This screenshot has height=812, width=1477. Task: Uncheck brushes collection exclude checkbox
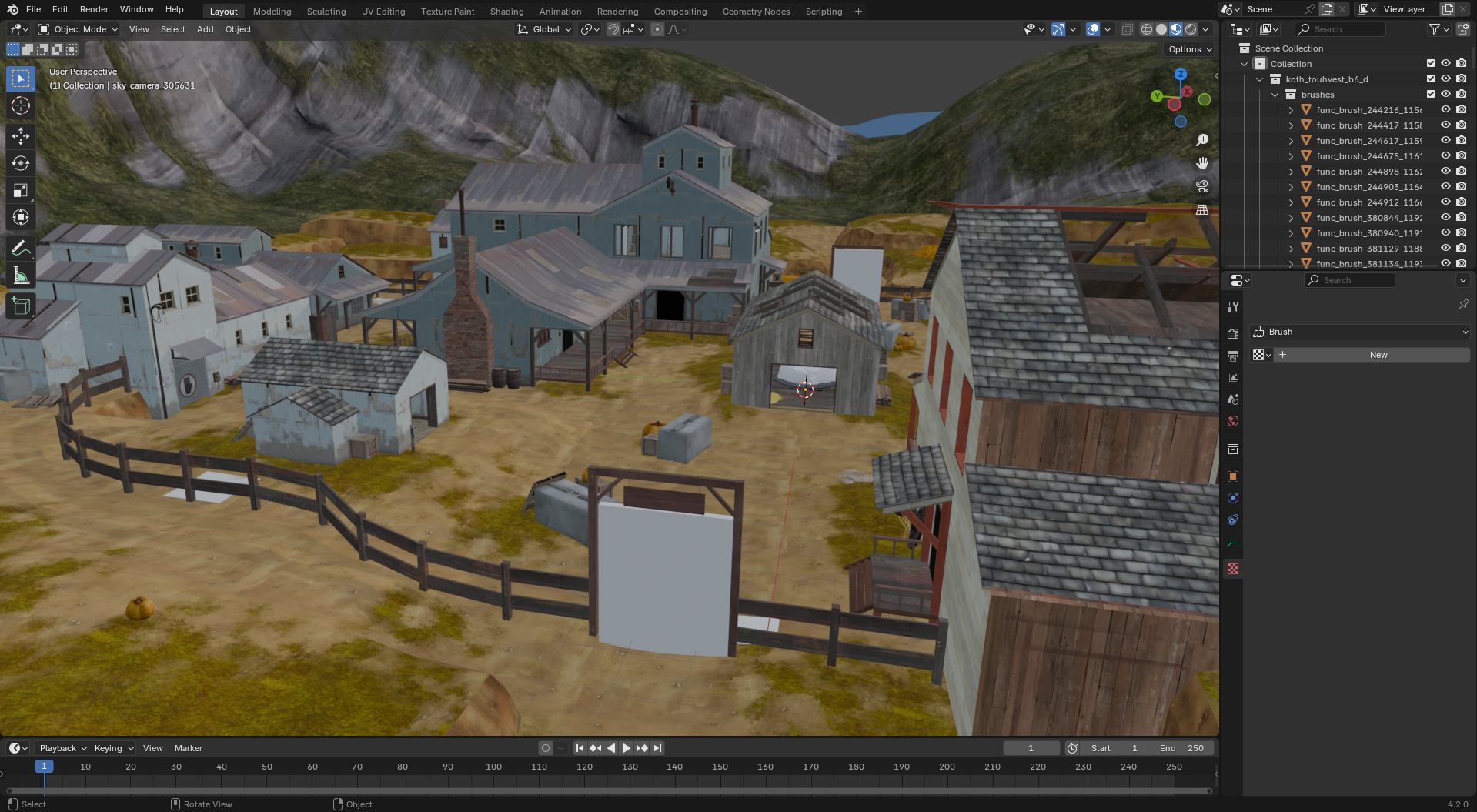point(1431,94)
